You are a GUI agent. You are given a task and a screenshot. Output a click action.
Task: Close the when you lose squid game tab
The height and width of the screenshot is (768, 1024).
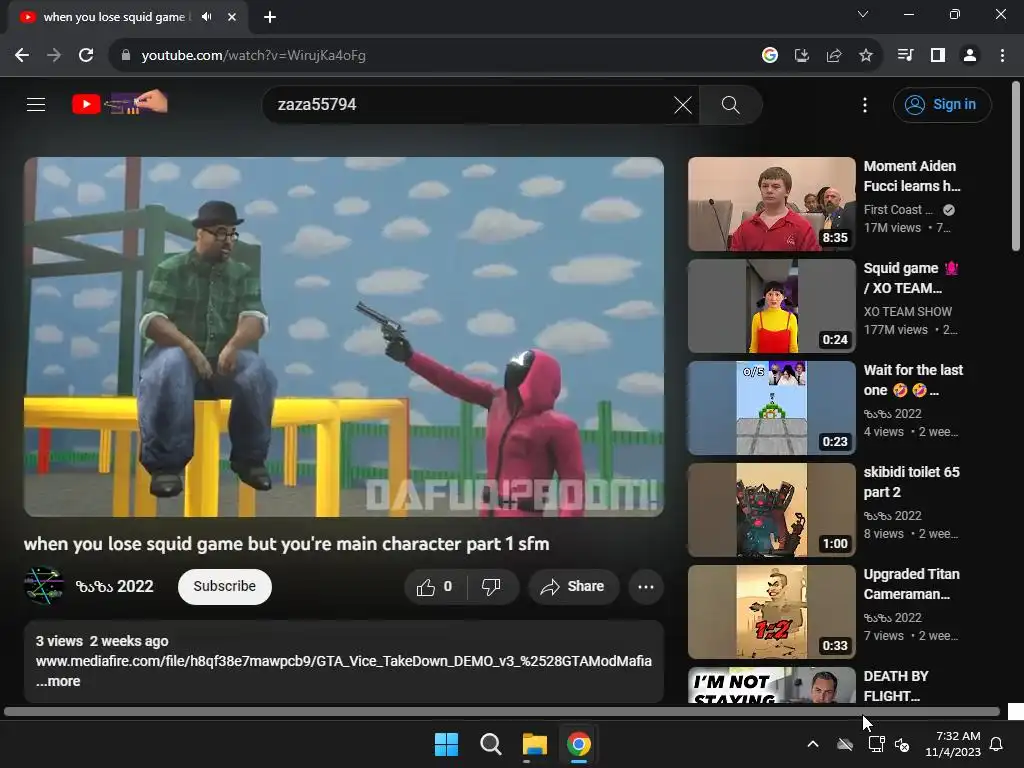point(231,17)
